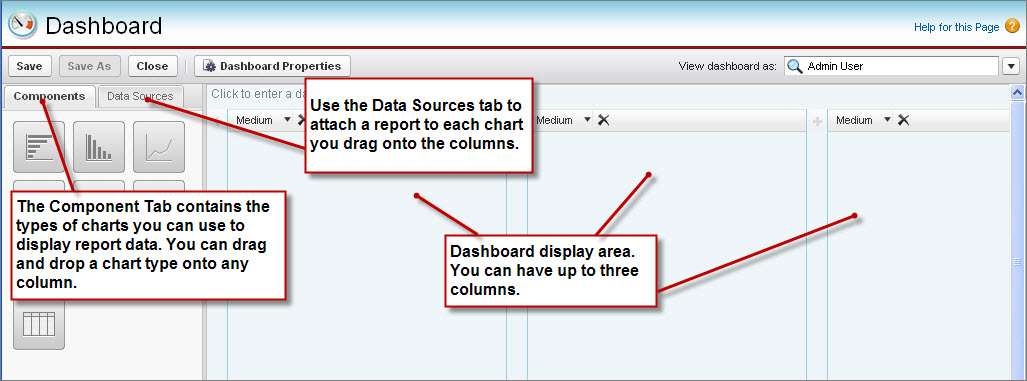Open the second column's Medium size dropdown
1027x381 pixels.
pos(588,120)
